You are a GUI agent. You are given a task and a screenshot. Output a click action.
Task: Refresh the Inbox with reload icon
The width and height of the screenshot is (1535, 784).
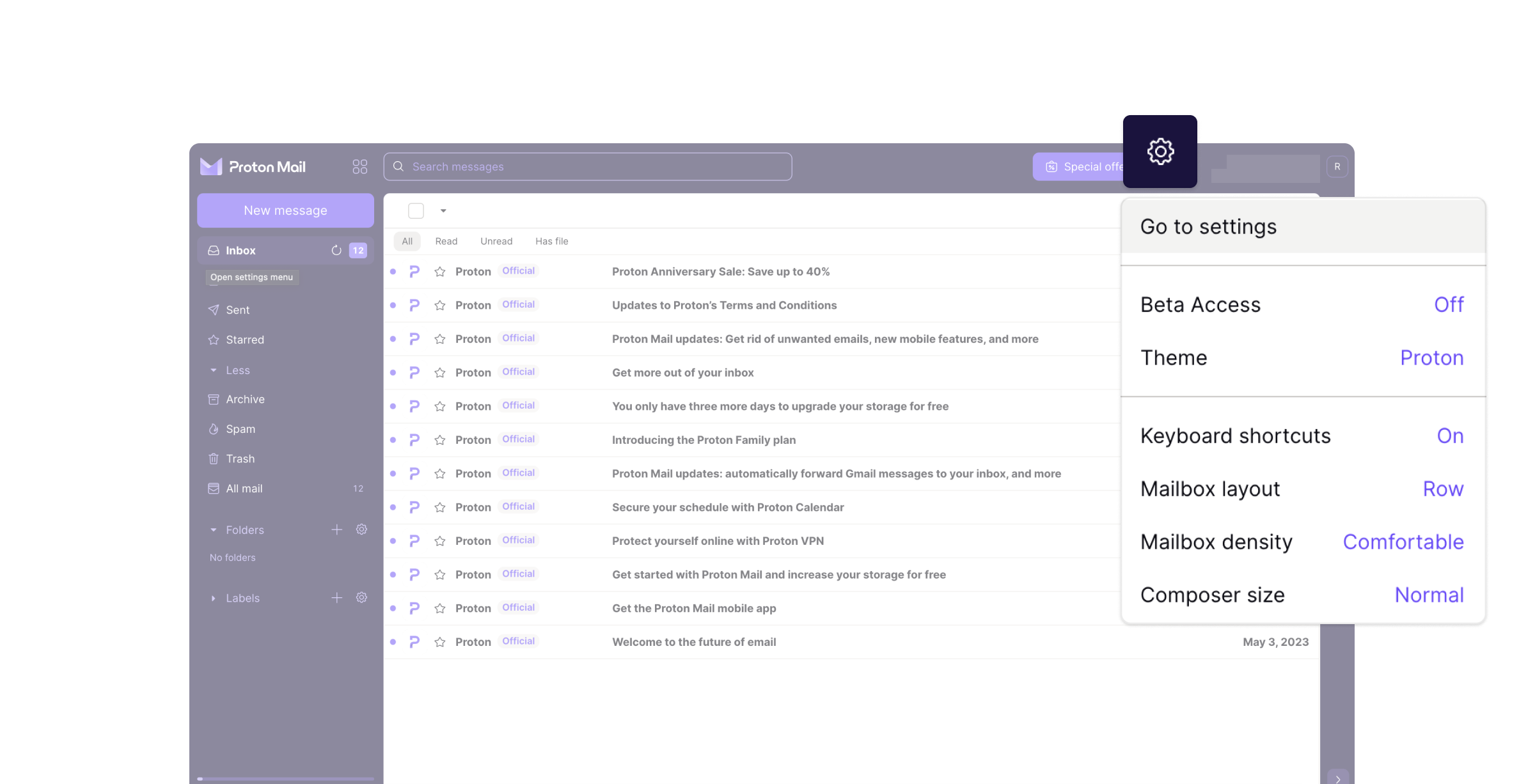click(336, 251)
